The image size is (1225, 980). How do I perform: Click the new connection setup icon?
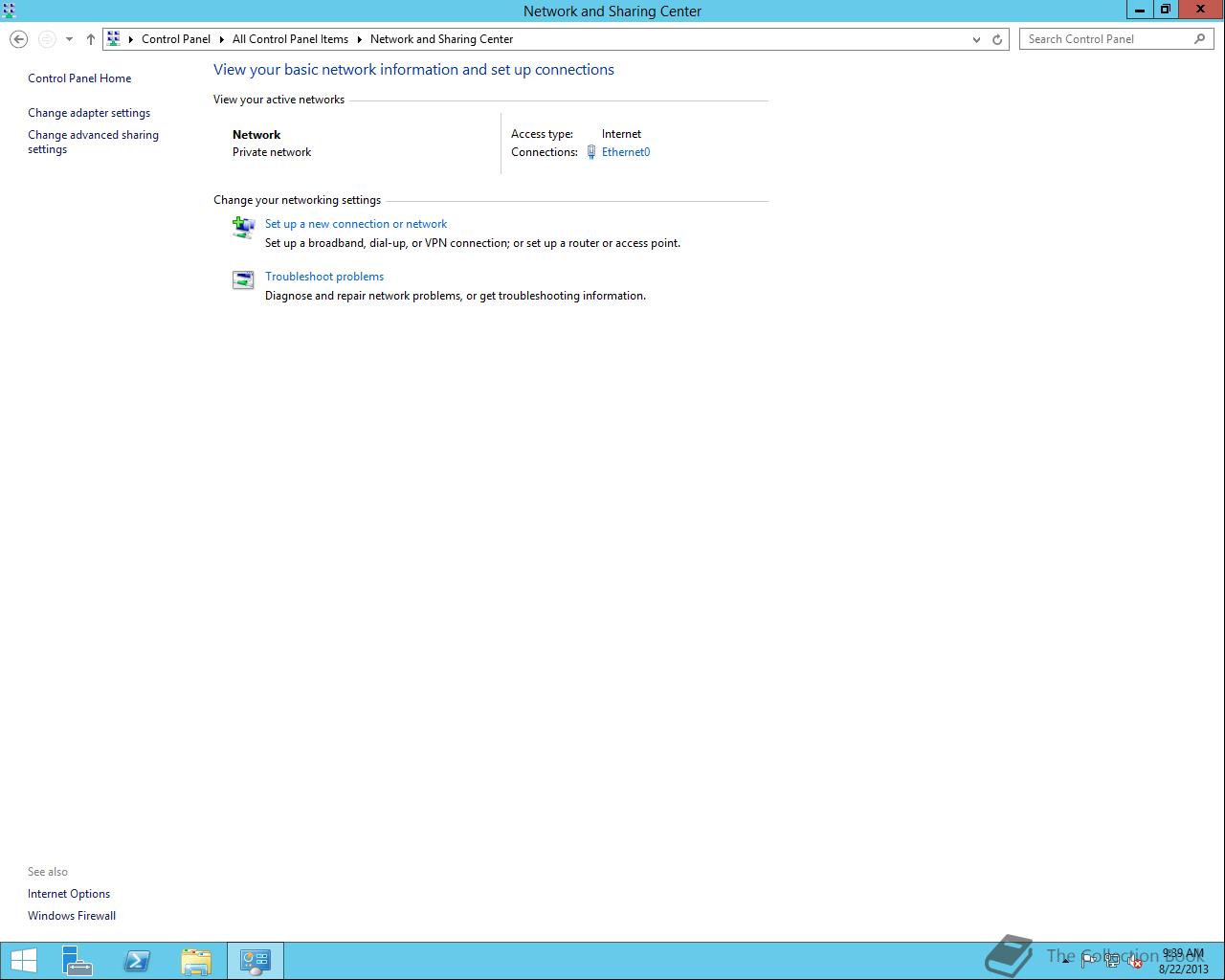(243, 227)
